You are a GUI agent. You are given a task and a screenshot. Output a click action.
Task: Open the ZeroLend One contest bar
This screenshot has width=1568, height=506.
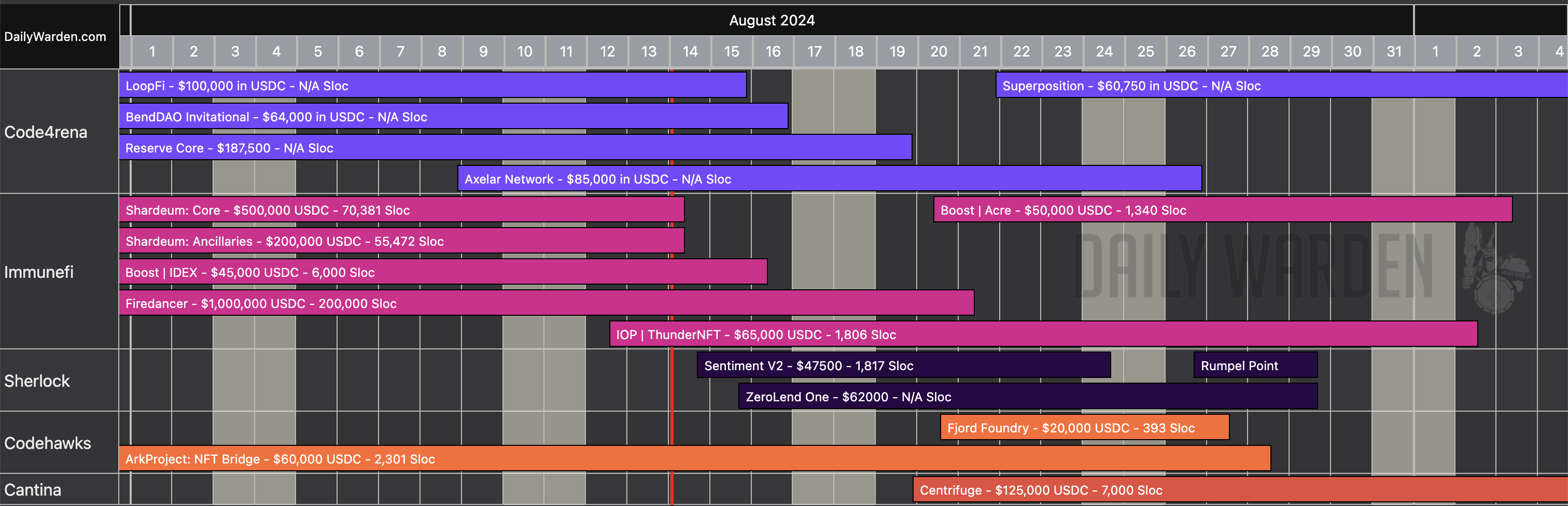(1028, 396)
